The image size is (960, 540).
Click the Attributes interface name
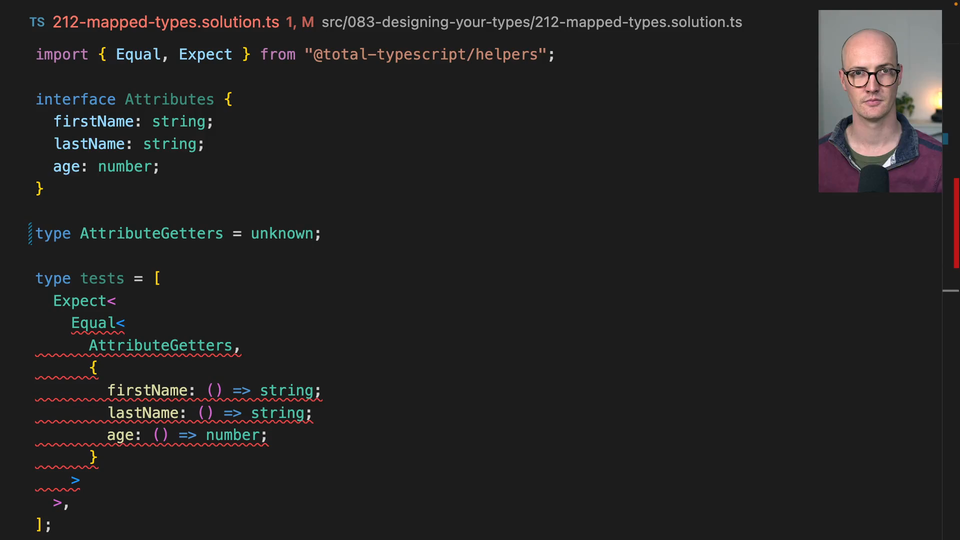tap(169, 99)
